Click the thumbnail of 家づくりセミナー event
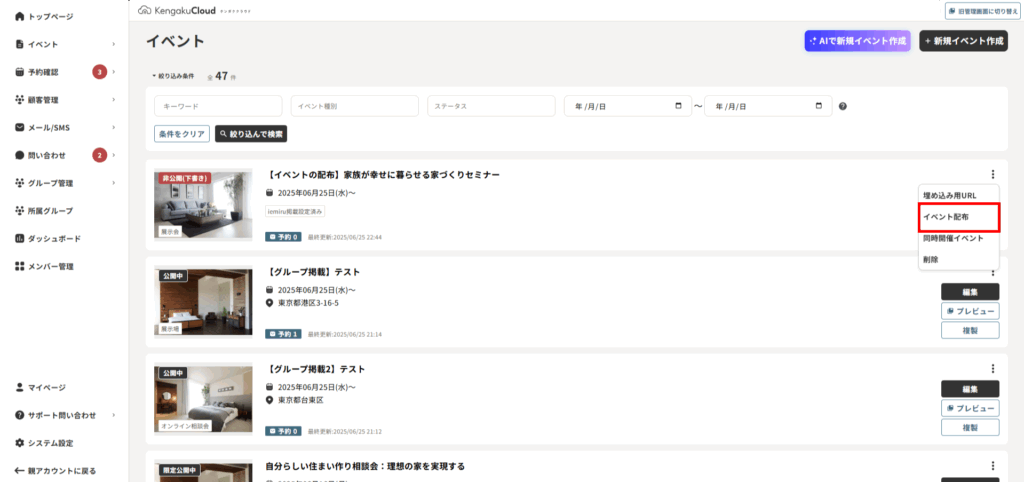 click(x=204, y=204)
